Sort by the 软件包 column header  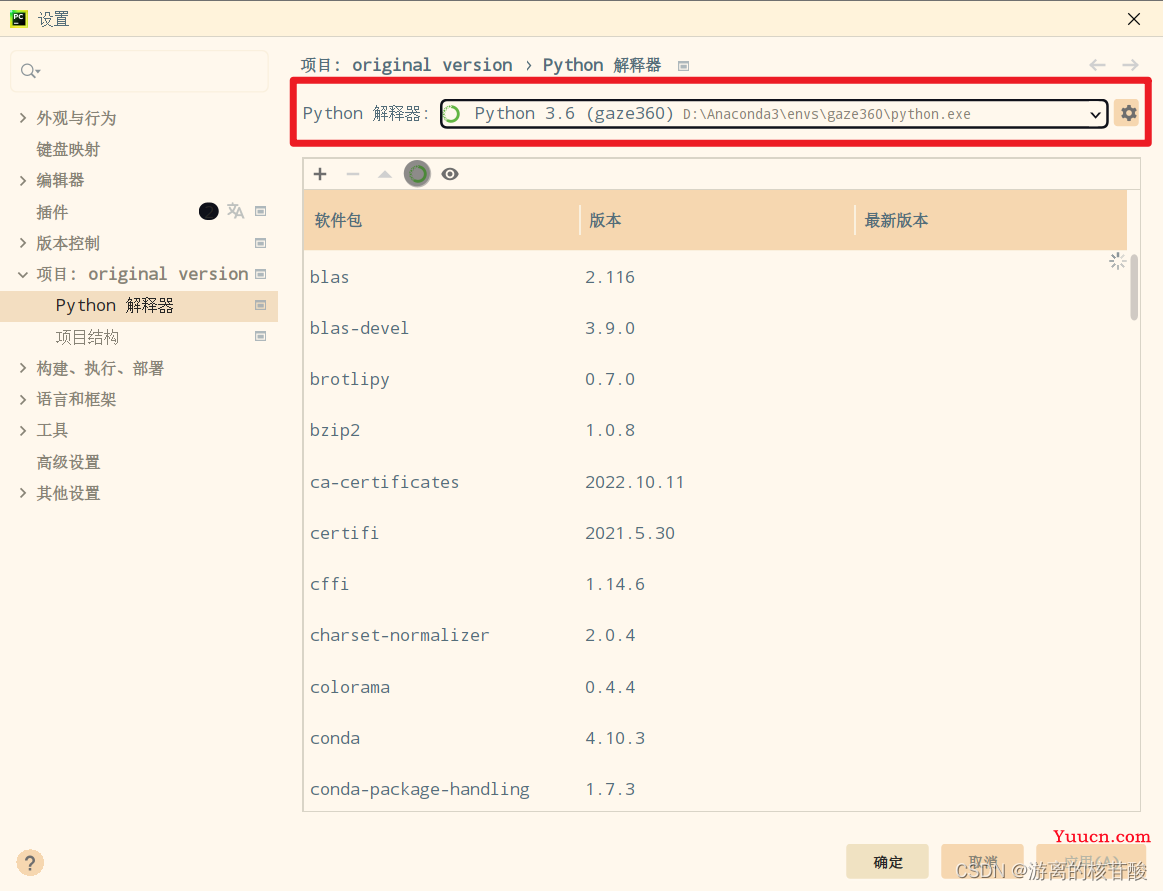coord(441,220)
